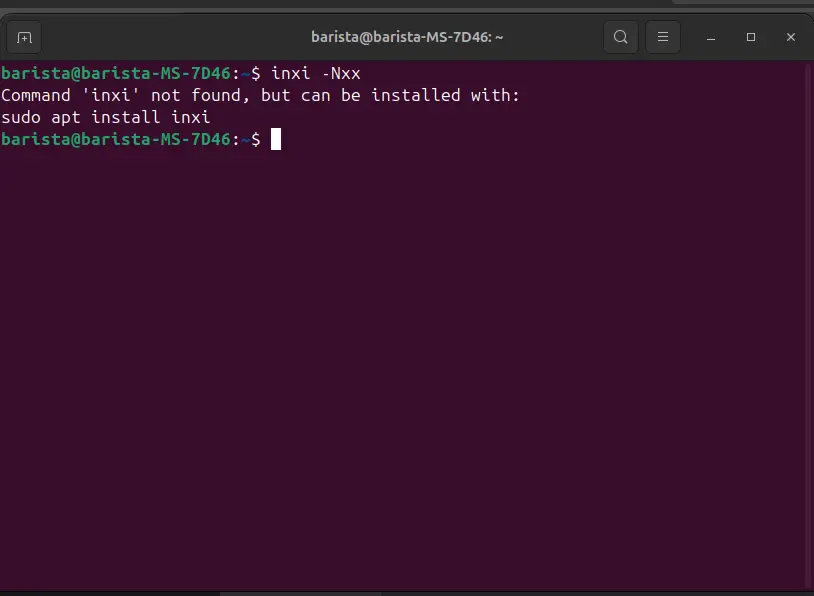Open a new terminal tab
The width and height of the screenshot is (814, 596).
pos(24,37)
